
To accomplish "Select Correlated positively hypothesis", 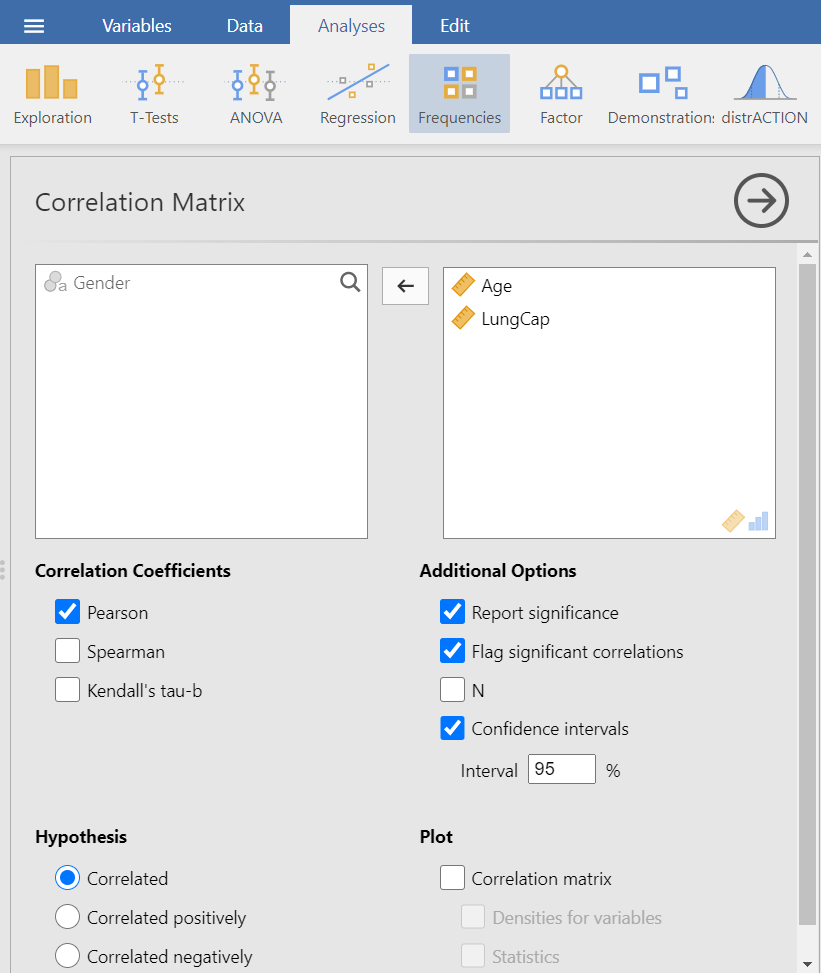I will (68, 917).
